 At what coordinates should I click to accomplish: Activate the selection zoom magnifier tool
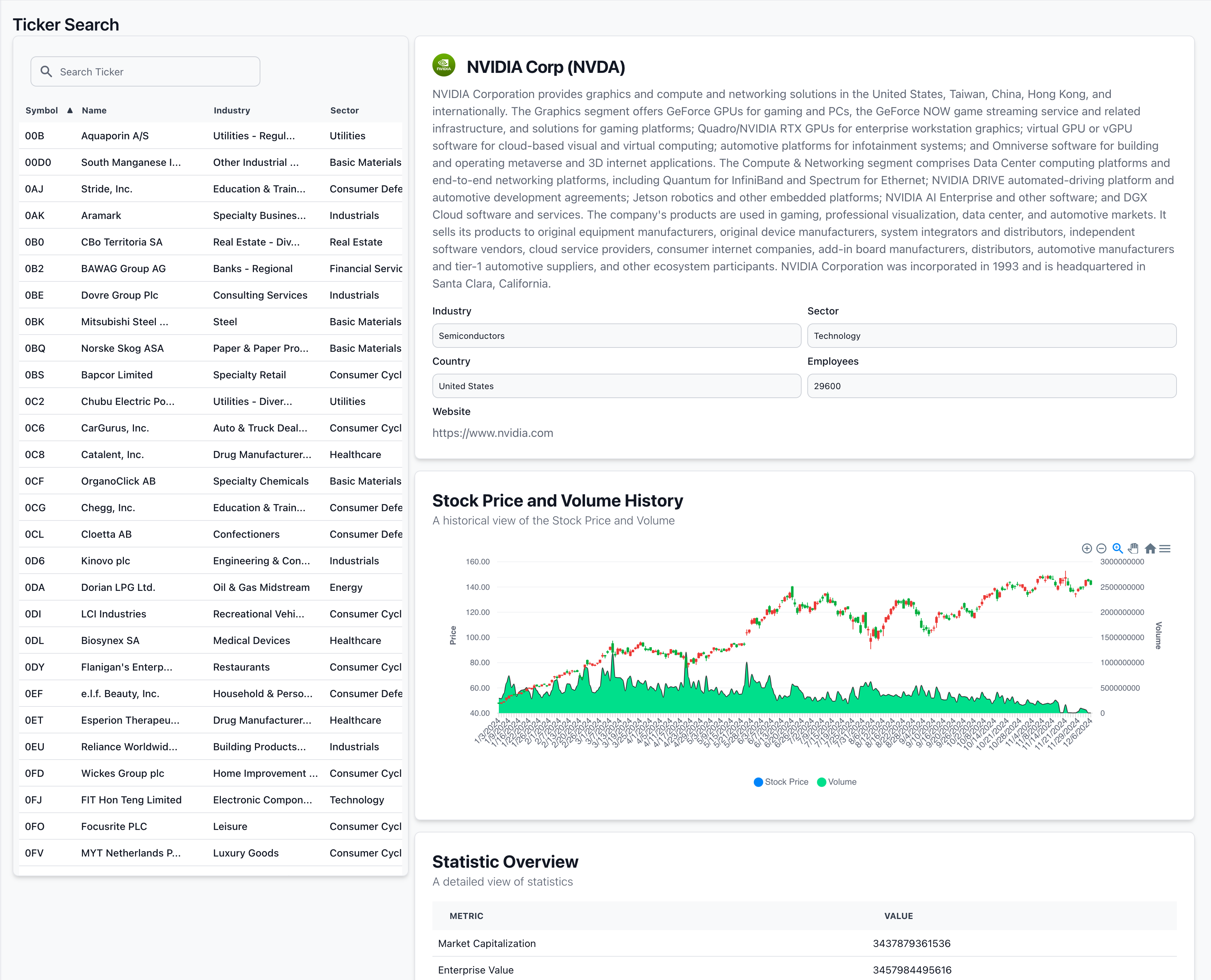[1117, 548]
